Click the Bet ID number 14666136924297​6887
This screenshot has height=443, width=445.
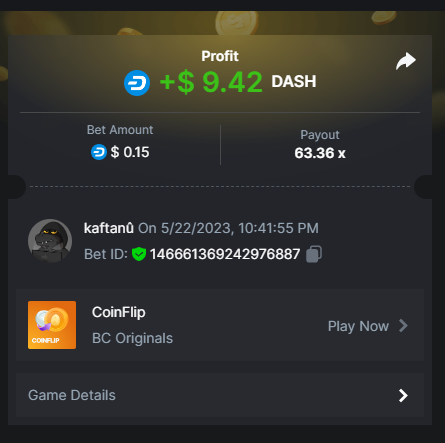point(225,254)
